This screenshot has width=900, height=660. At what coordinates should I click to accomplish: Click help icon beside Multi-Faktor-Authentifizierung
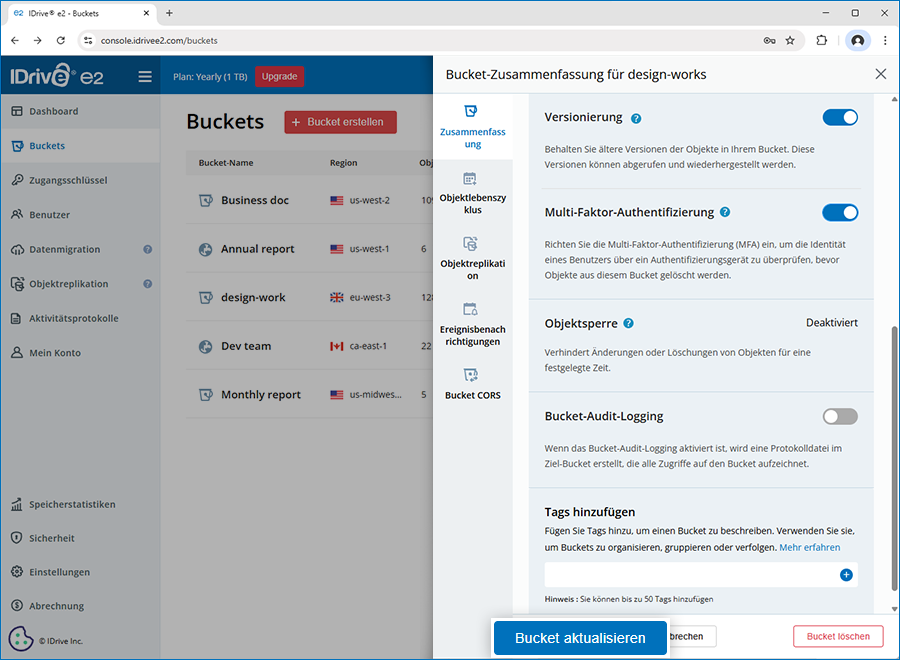pos(725,212)
